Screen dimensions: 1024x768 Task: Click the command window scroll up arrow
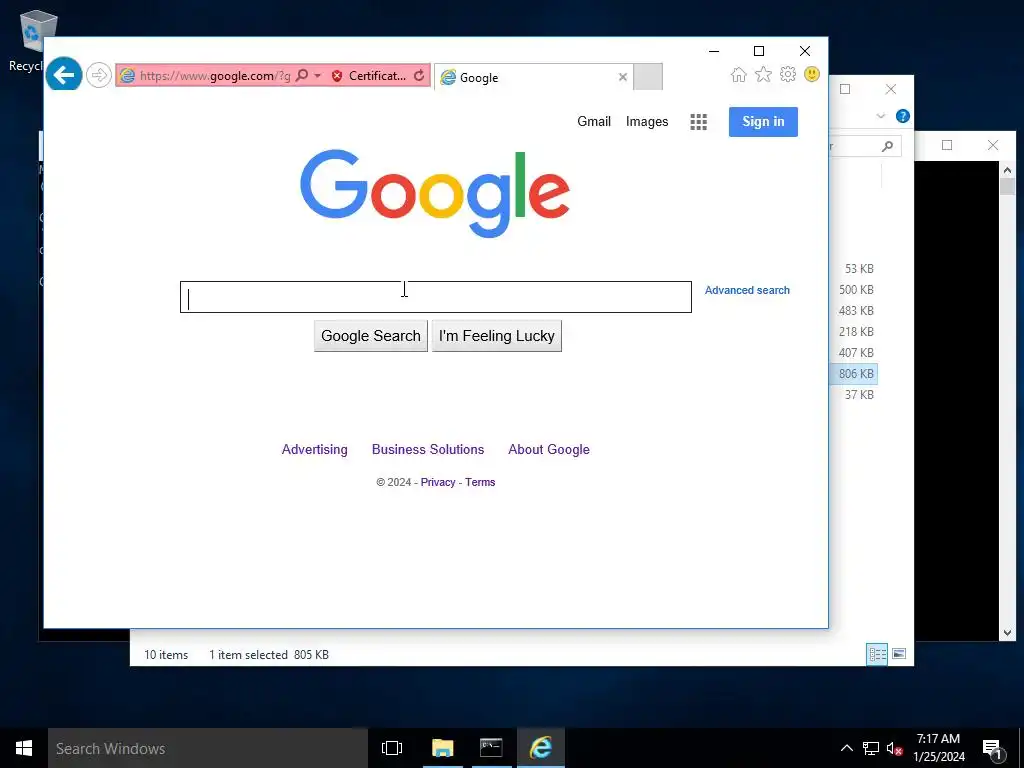click(1007, 170)
